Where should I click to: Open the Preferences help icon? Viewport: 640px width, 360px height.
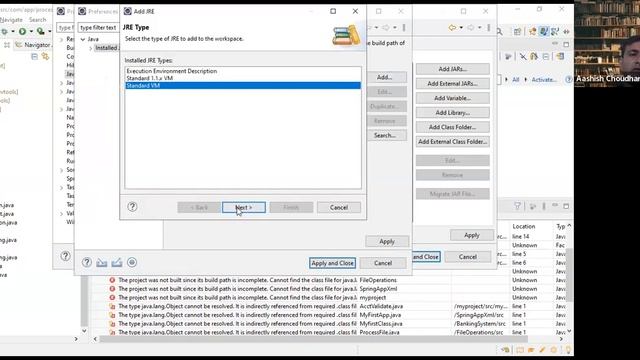[87, 262]
